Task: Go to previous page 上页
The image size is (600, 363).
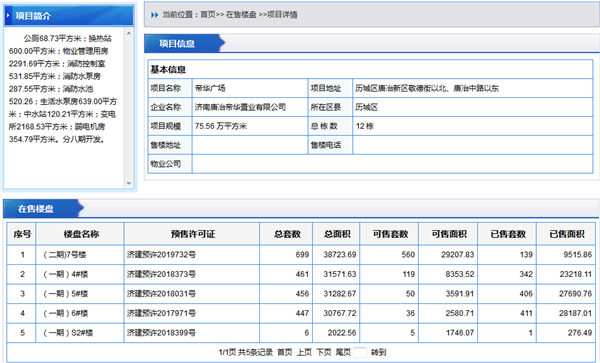Action: 304,352
